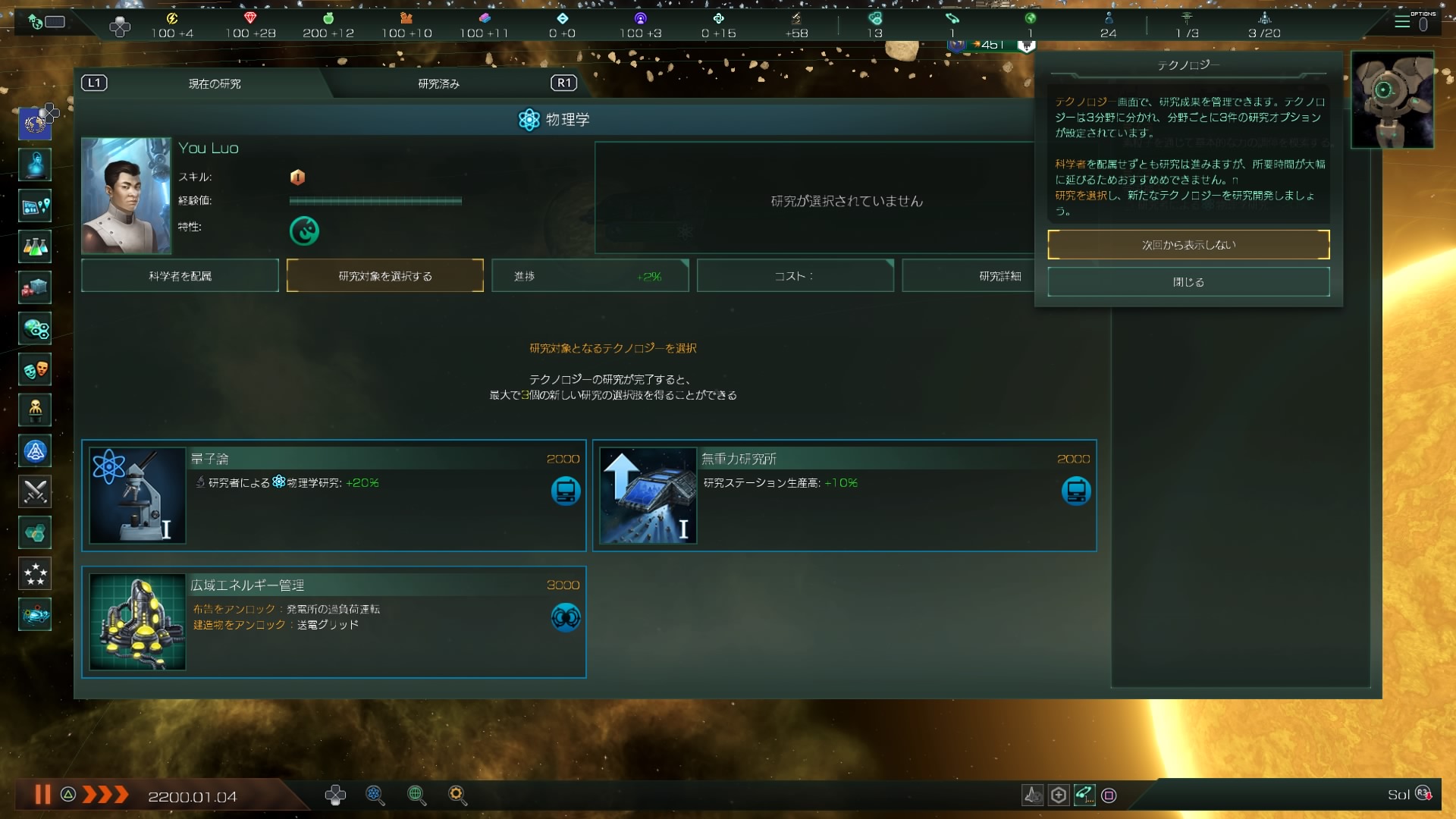Click the globe zoom icon in bottom bar

416,795
